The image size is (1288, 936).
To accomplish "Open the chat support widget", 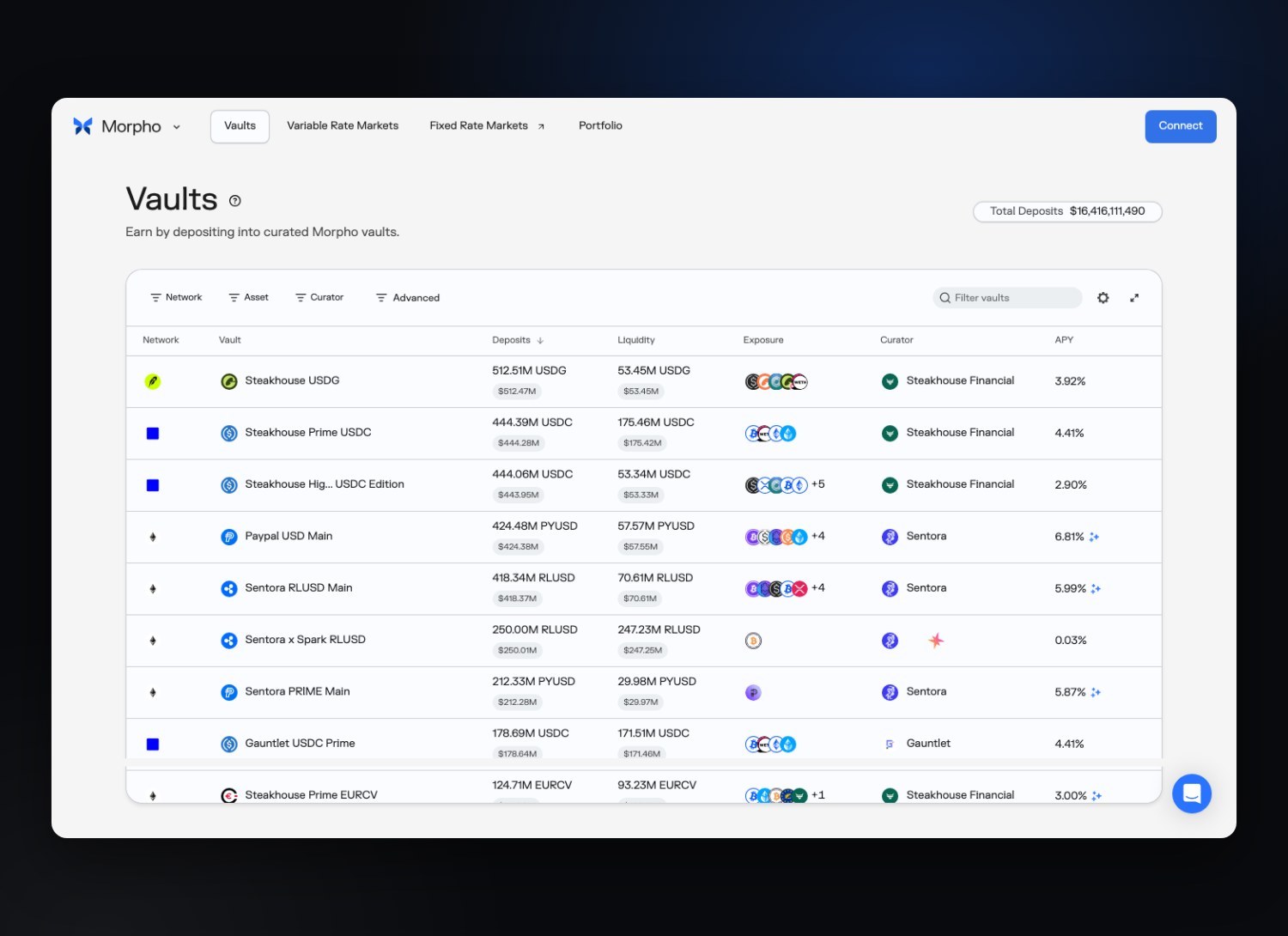I will pos(1192,793).
